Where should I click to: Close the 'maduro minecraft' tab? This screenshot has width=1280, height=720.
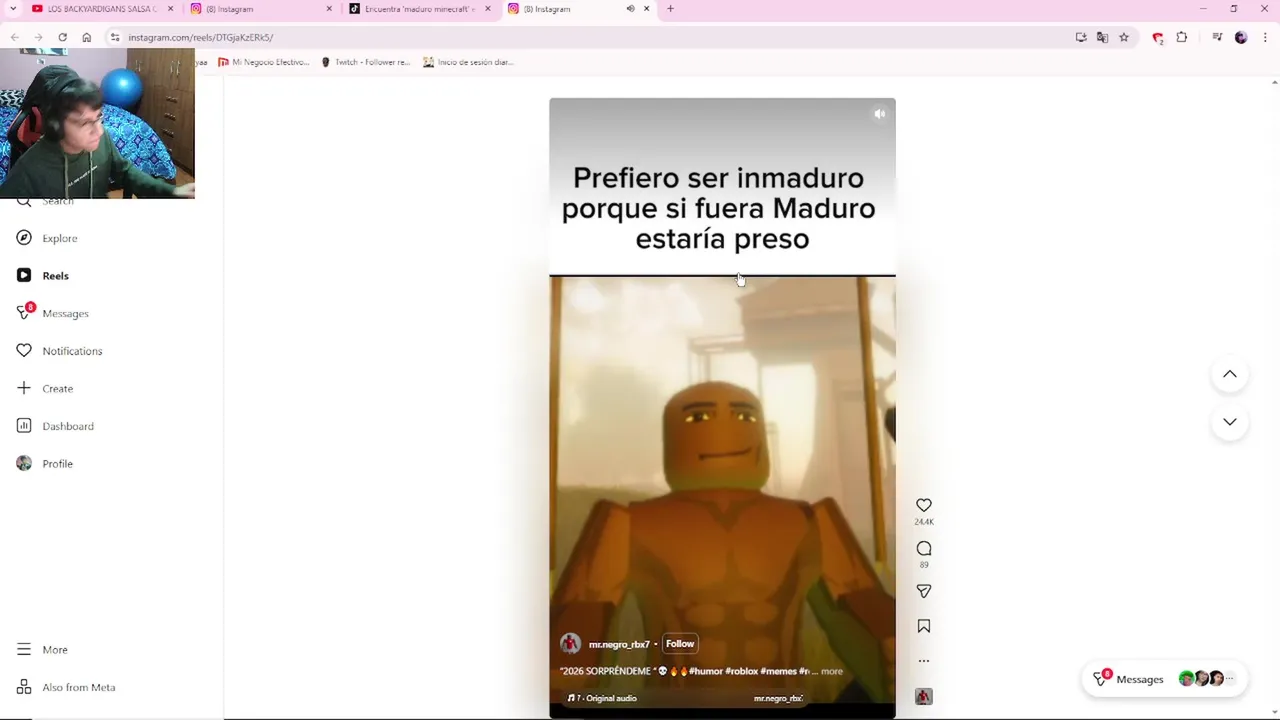488,9
